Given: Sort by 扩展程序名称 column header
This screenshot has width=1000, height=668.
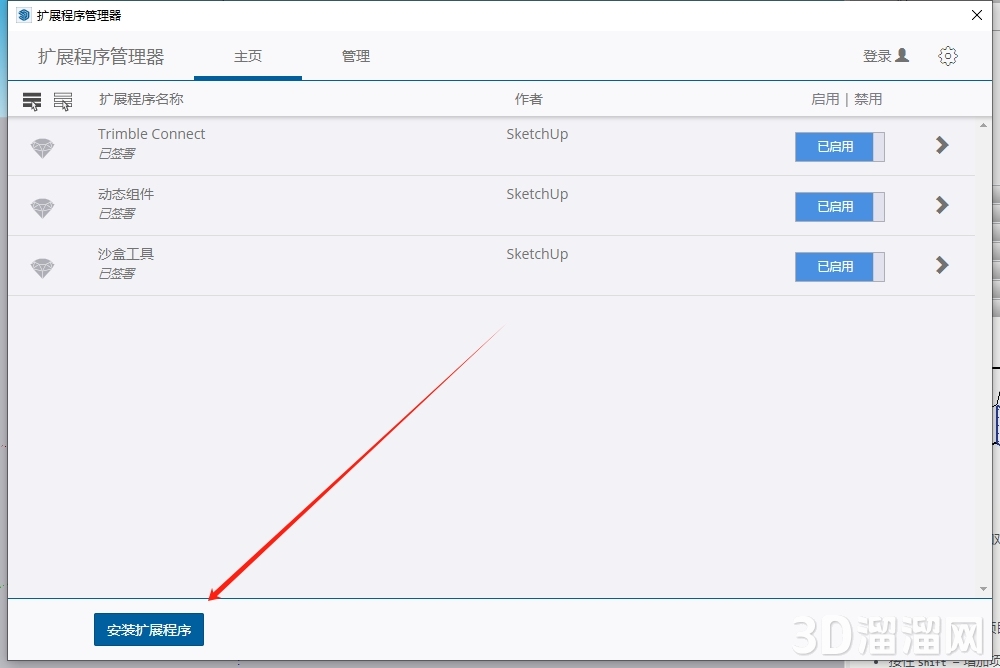Looking at the screenshot, I should coord(141,99).
